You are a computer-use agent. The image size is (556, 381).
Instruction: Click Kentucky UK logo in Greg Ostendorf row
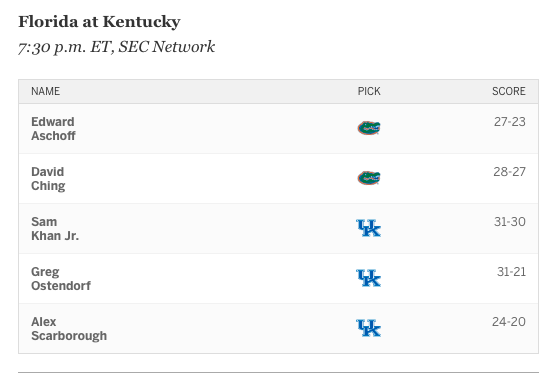click(369, 278)
